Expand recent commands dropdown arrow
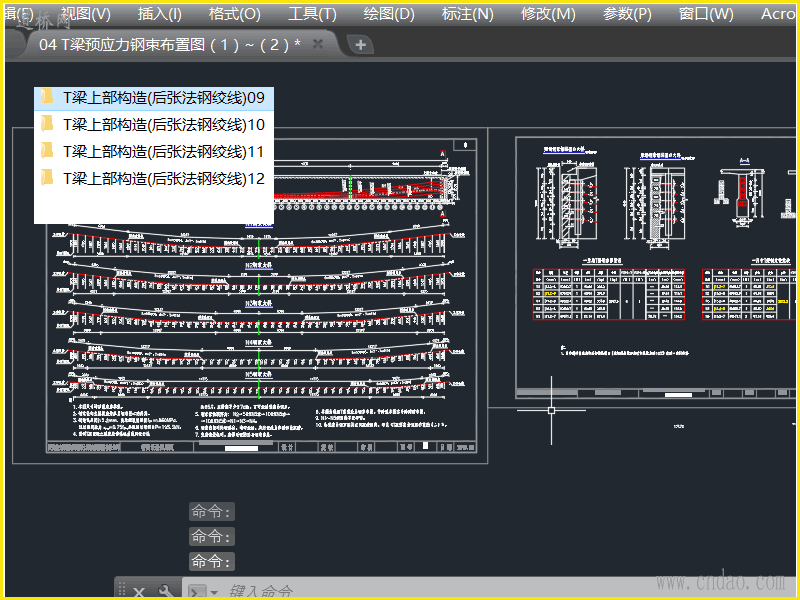The height and width of the screenshot is (600, 800). (x=214, y=592)
